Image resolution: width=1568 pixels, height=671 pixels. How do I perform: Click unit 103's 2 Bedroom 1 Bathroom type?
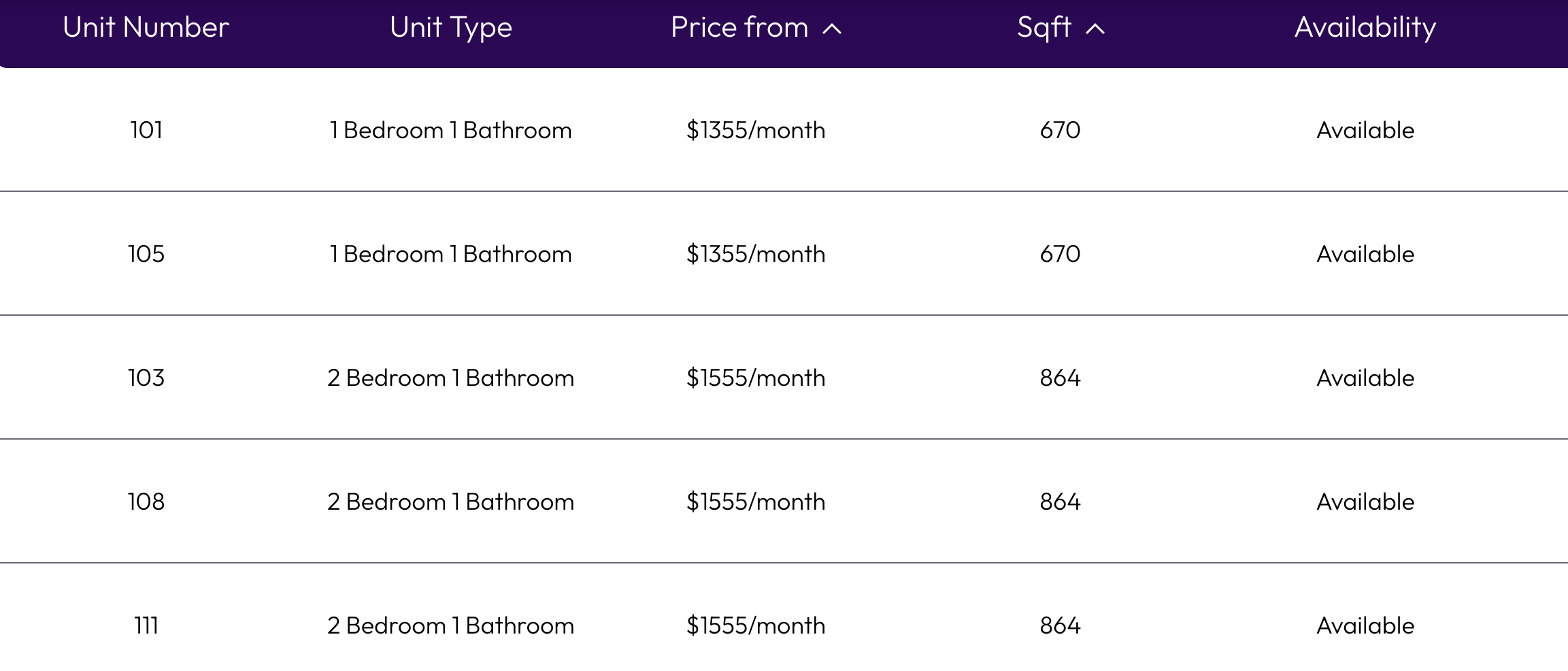[x=450, y=378]
